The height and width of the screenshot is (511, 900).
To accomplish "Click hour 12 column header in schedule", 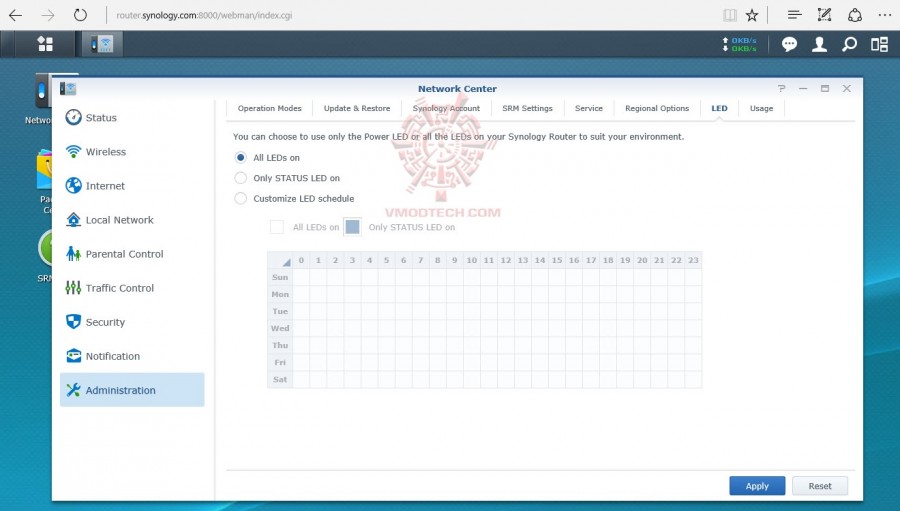I will (x=506, y=260).
